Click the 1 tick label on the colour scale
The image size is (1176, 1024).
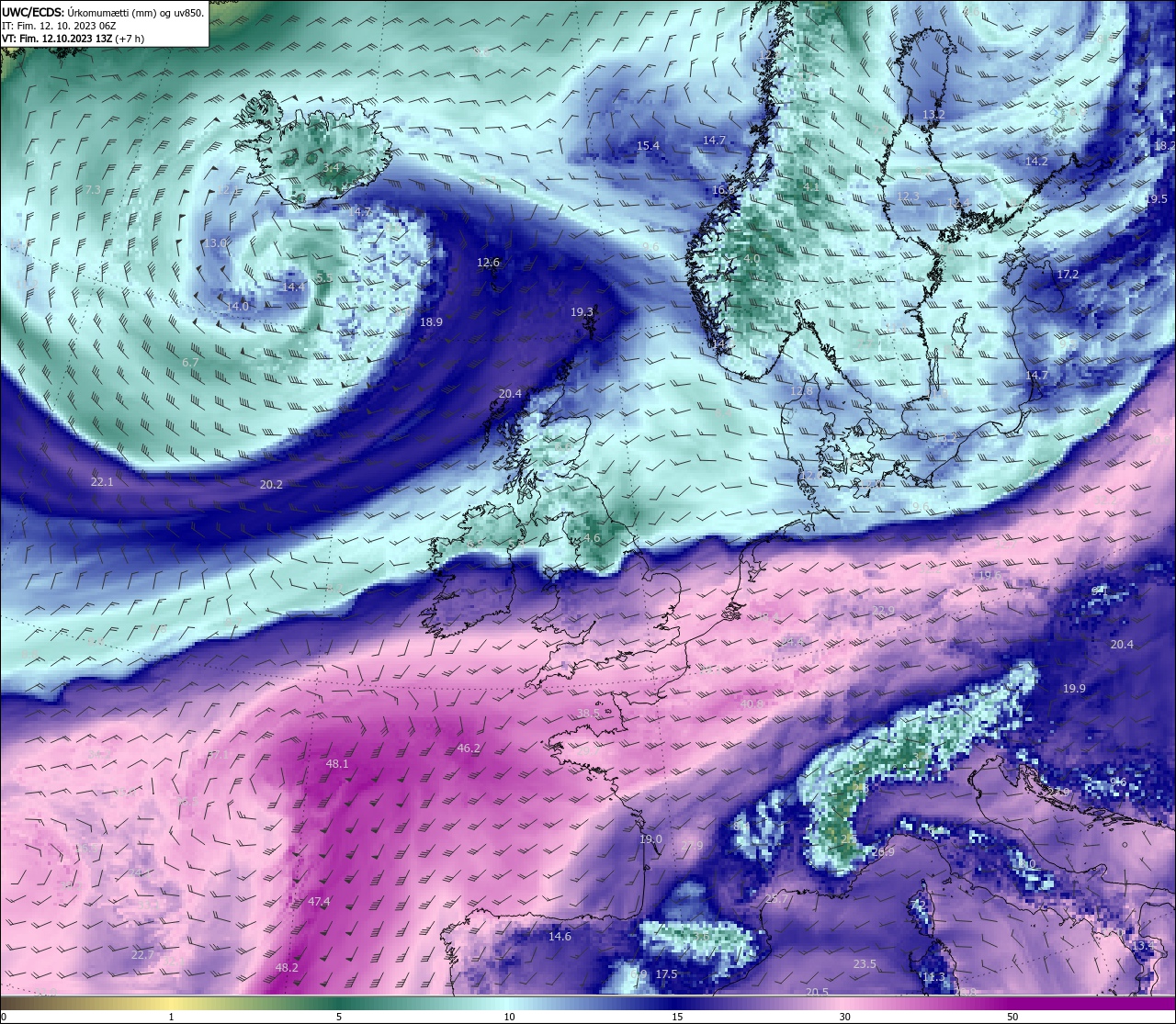click(172, 1017)
